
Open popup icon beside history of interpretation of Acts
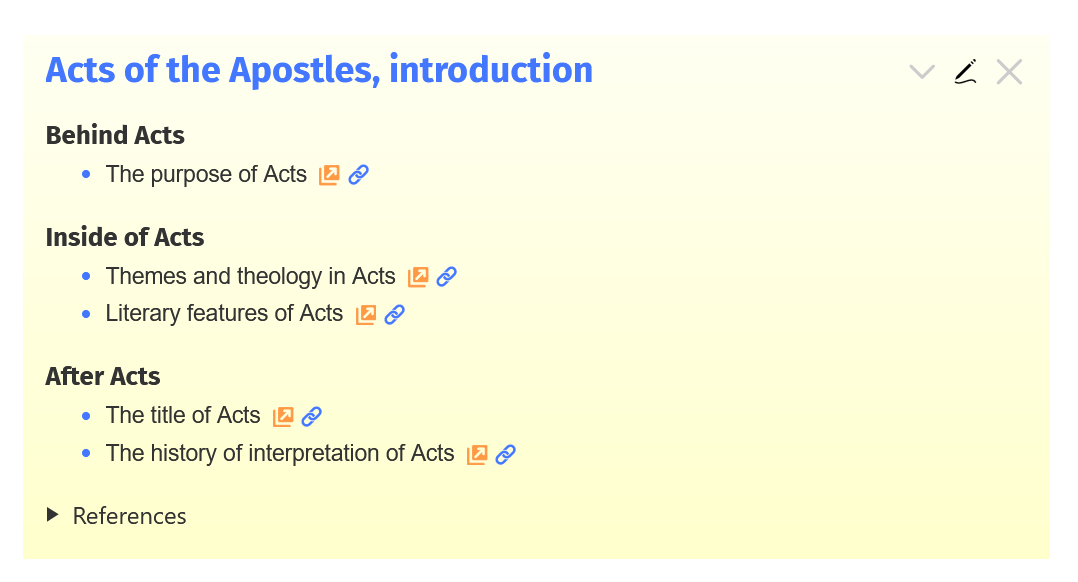[x=477, y=454]
